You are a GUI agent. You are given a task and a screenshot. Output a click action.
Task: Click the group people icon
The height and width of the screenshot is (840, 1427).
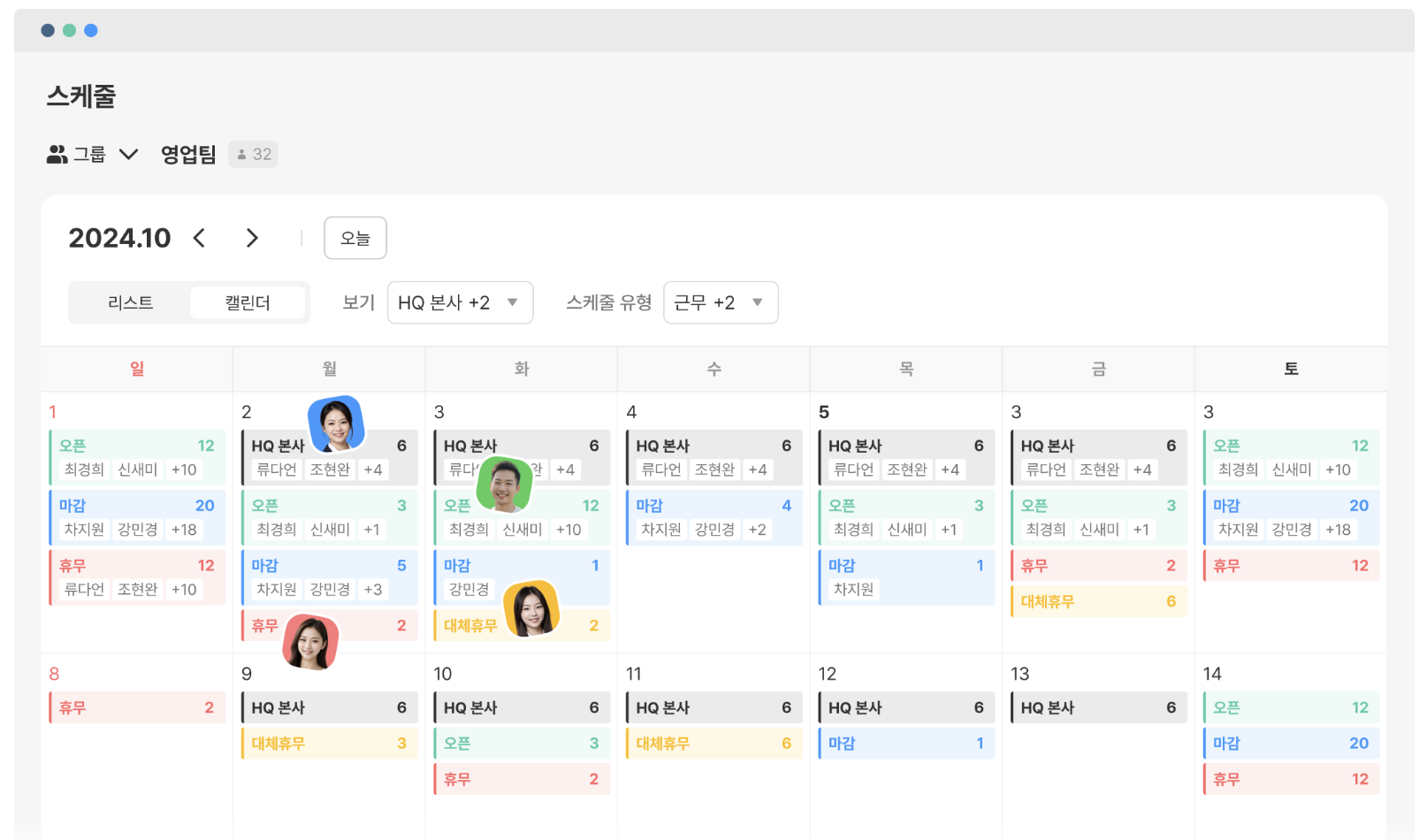(57, 155)
